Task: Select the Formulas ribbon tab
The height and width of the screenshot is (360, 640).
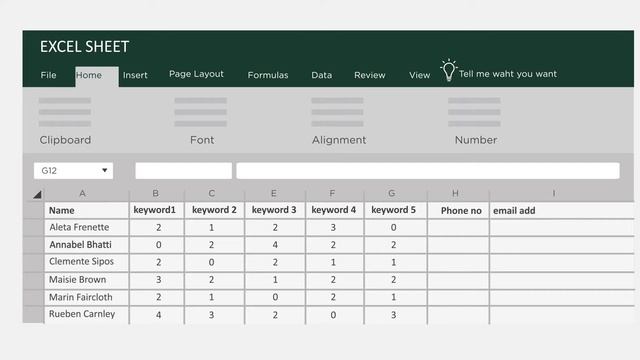Action: coord(268,75)
